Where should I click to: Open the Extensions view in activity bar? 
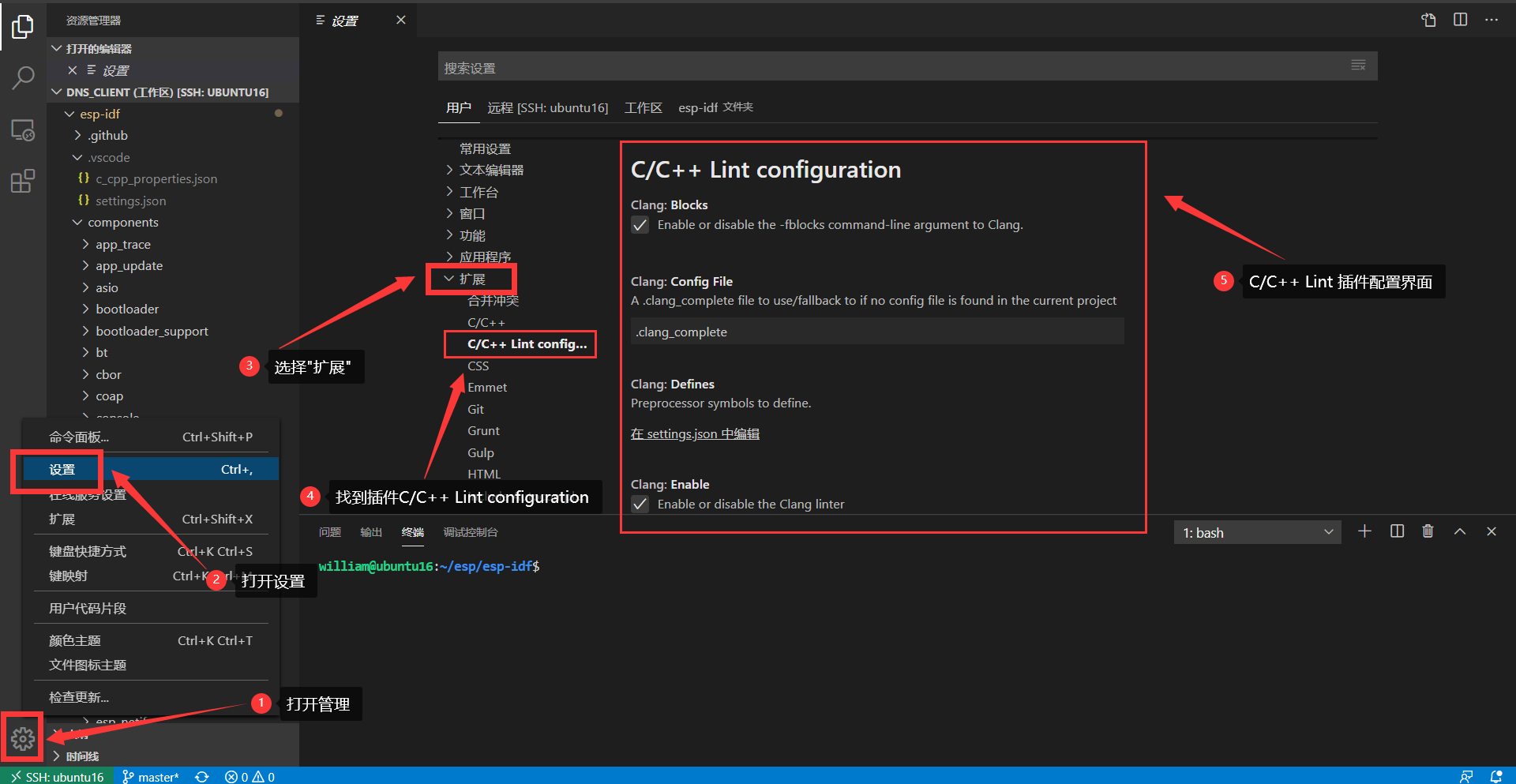23,182
